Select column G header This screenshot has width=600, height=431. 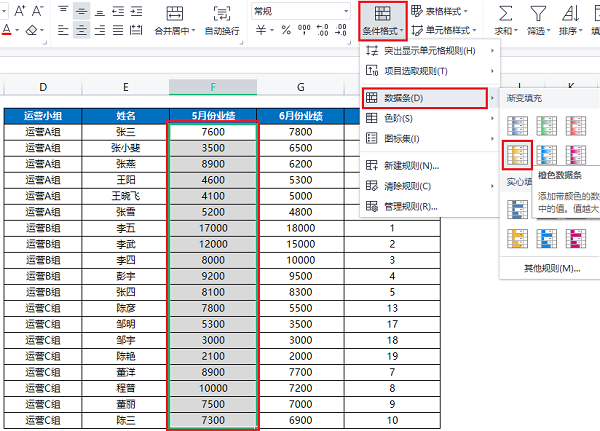click(x=301, y=87)
